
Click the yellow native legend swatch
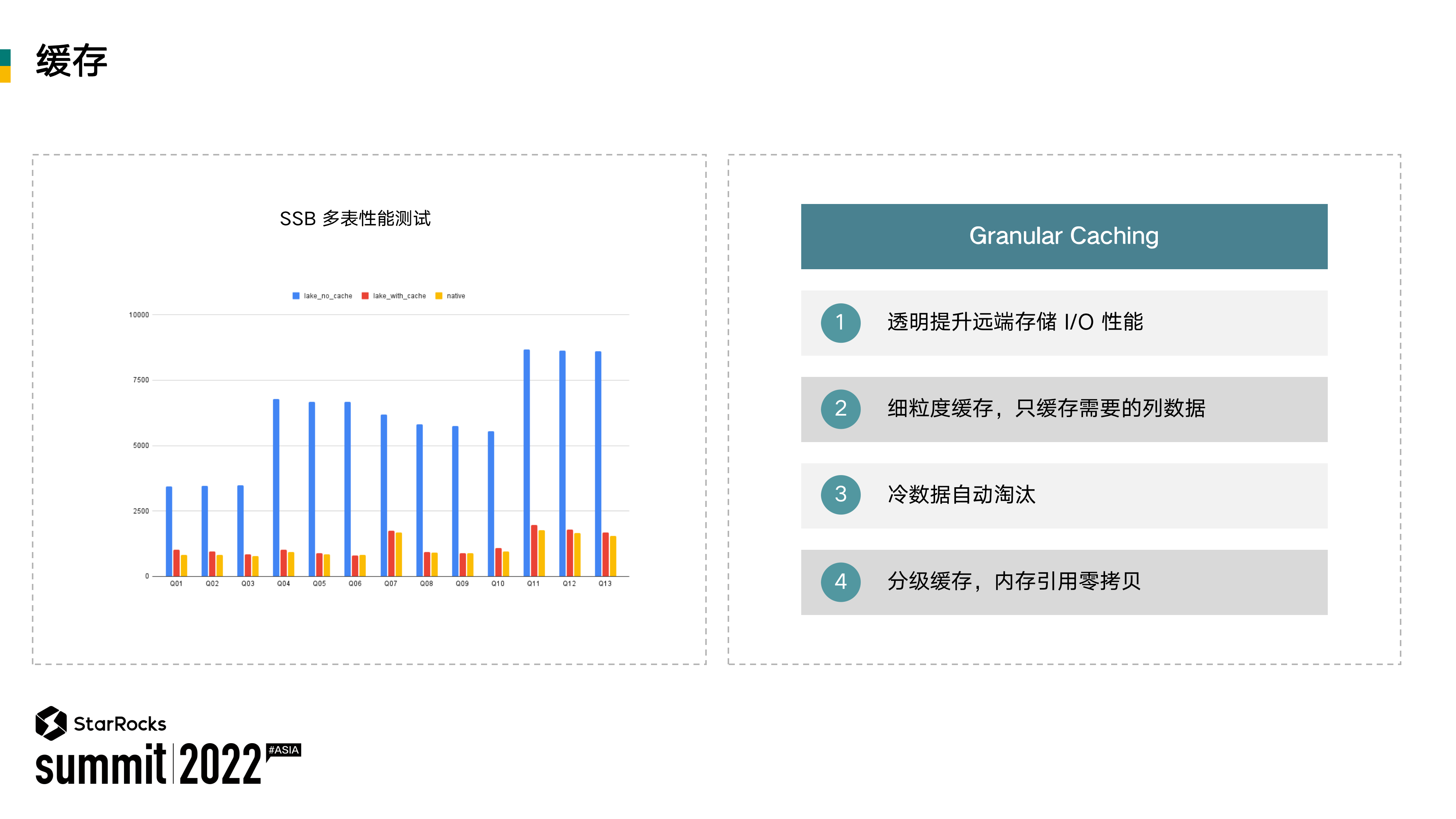tap(439, 296)
